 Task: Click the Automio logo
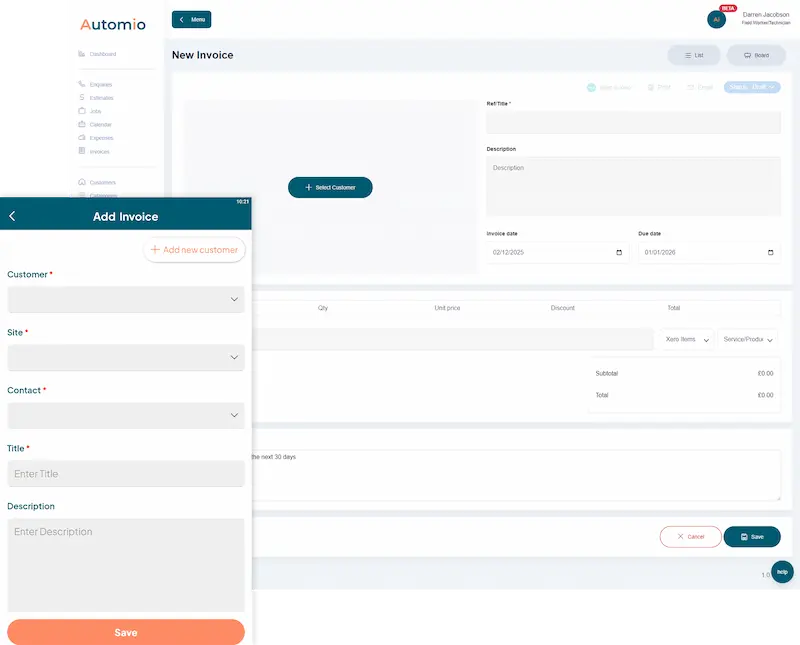coord(113,24)
